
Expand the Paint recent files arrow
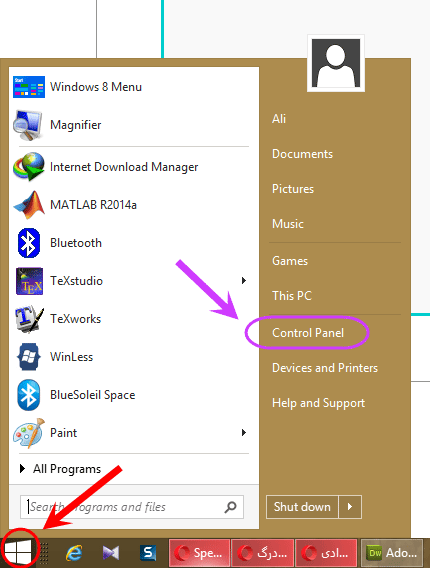pyautogui.click(x=244, y=433)
